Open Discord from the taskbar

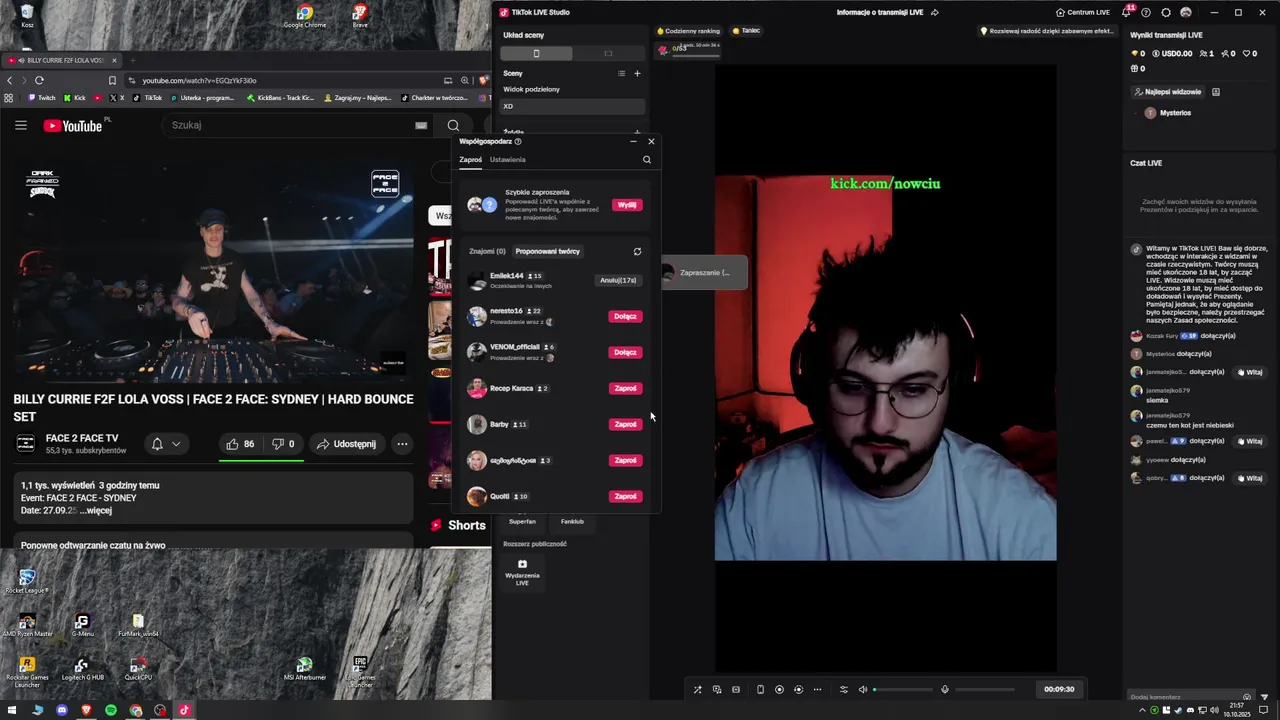(x=62, y=710)
